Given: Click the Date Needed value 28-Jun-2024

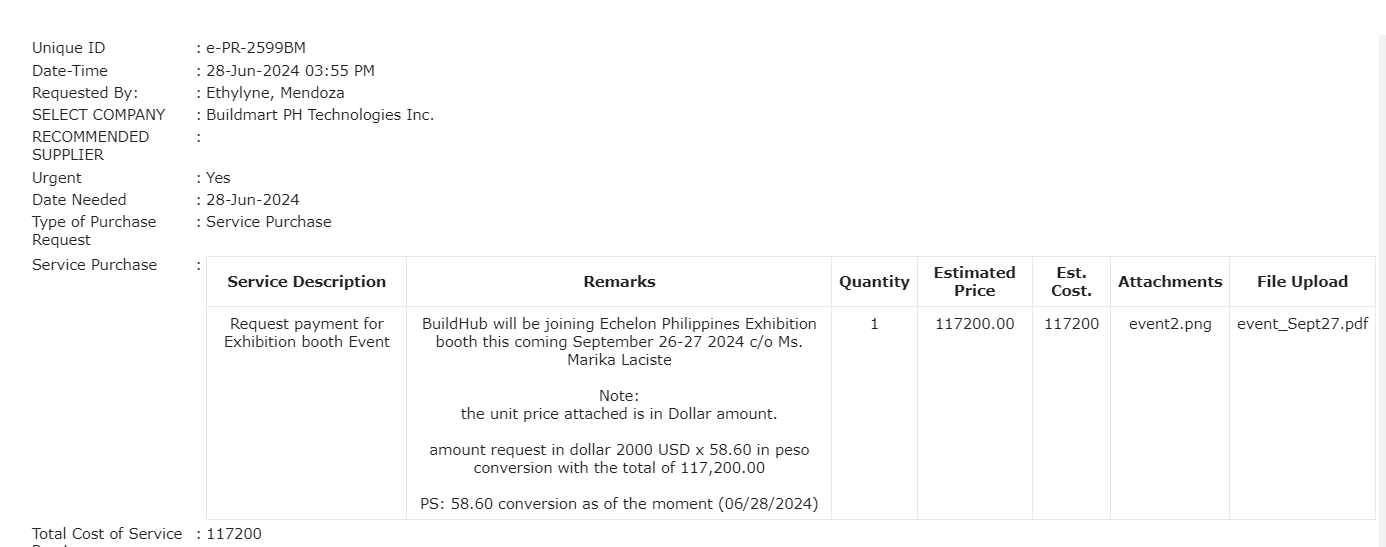Looking at the screenshot, I should pos(252,200).
